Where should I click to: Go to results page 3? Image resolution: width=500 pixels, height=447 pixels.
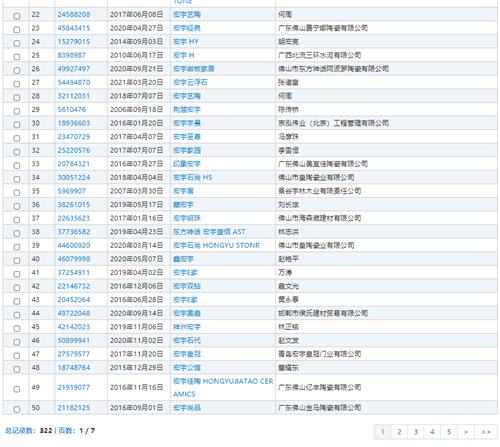(x=416, y=432)
